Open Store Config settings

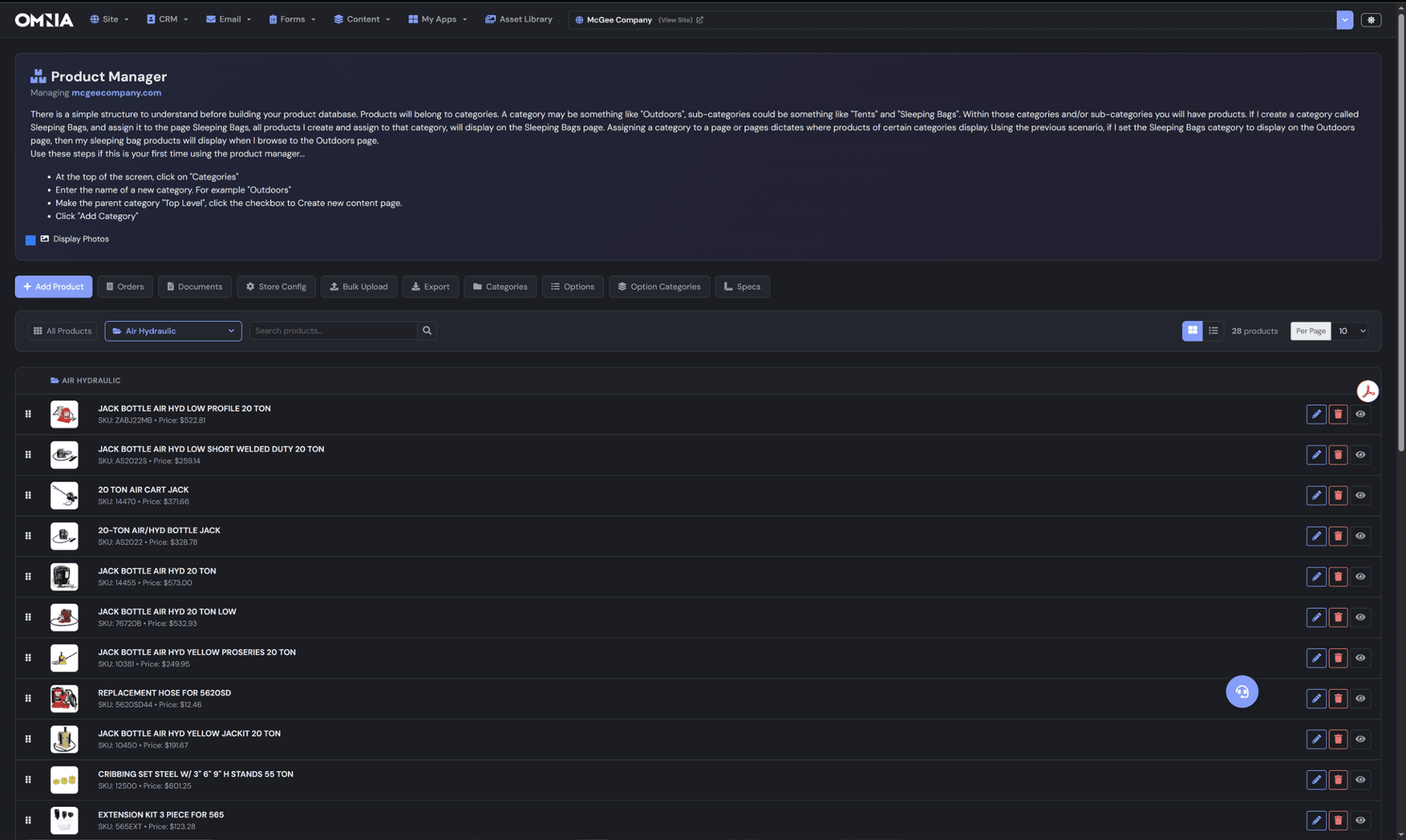(276, 287)
